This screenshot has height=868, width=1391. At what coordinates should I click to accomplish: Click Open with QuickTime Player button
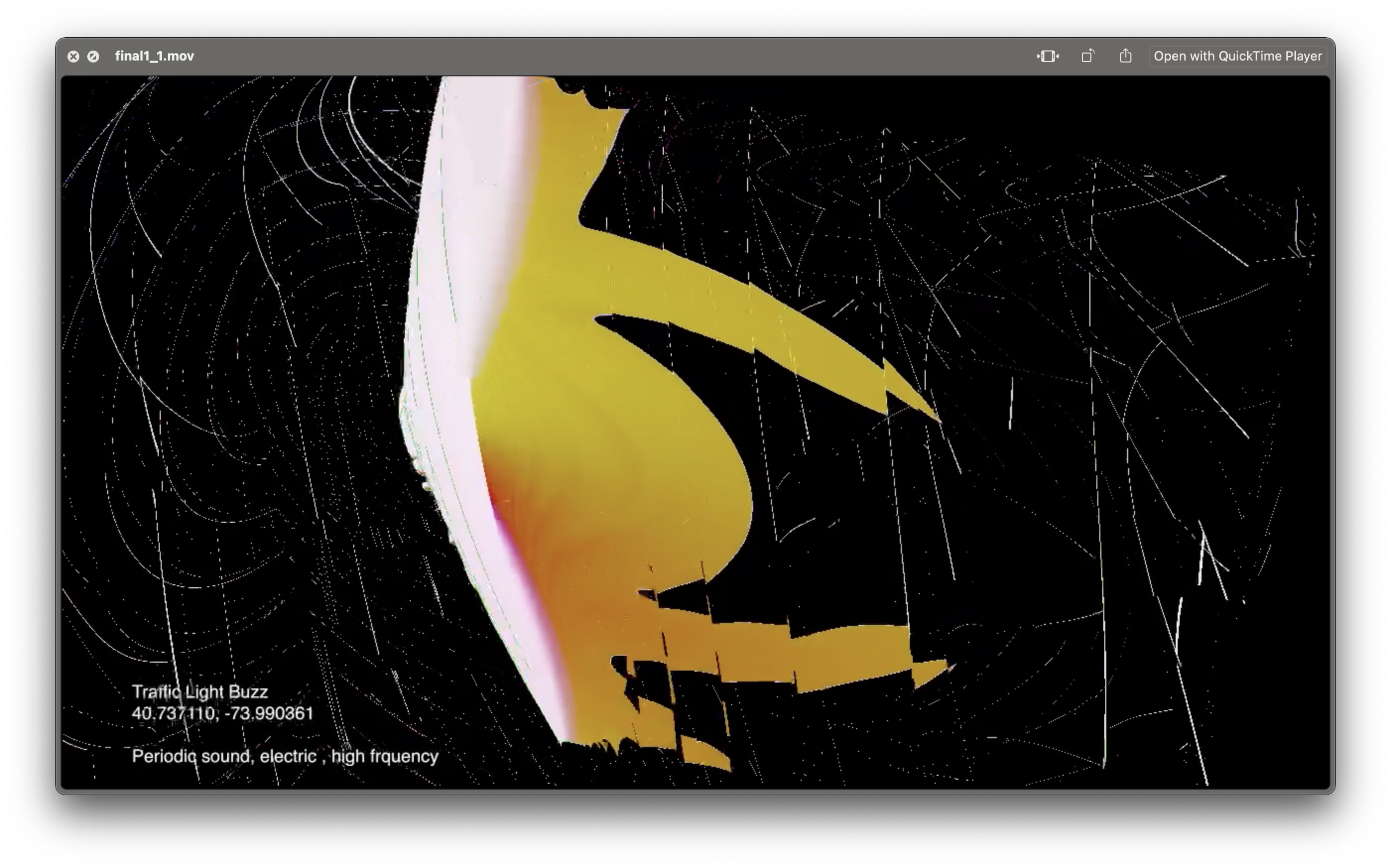click(1237, 56)
